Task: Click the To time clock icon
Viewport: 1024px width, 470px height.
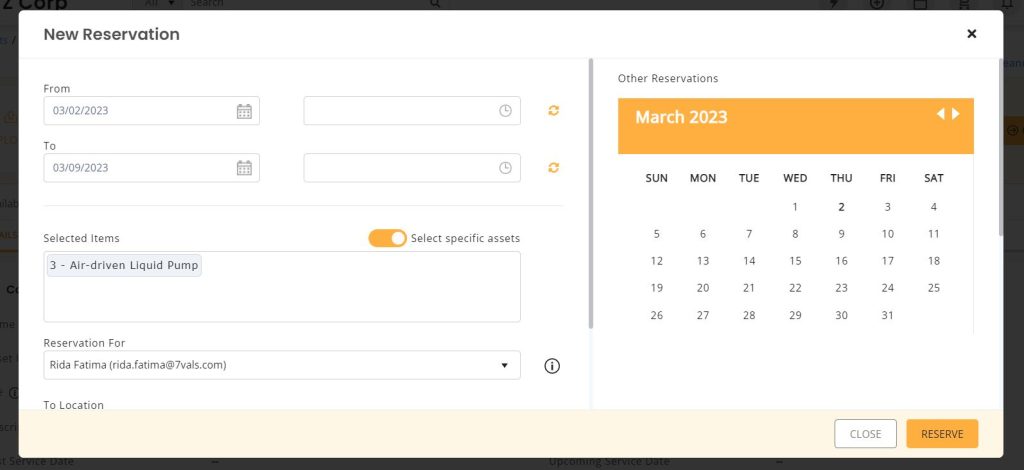Action: pos(505,168)
